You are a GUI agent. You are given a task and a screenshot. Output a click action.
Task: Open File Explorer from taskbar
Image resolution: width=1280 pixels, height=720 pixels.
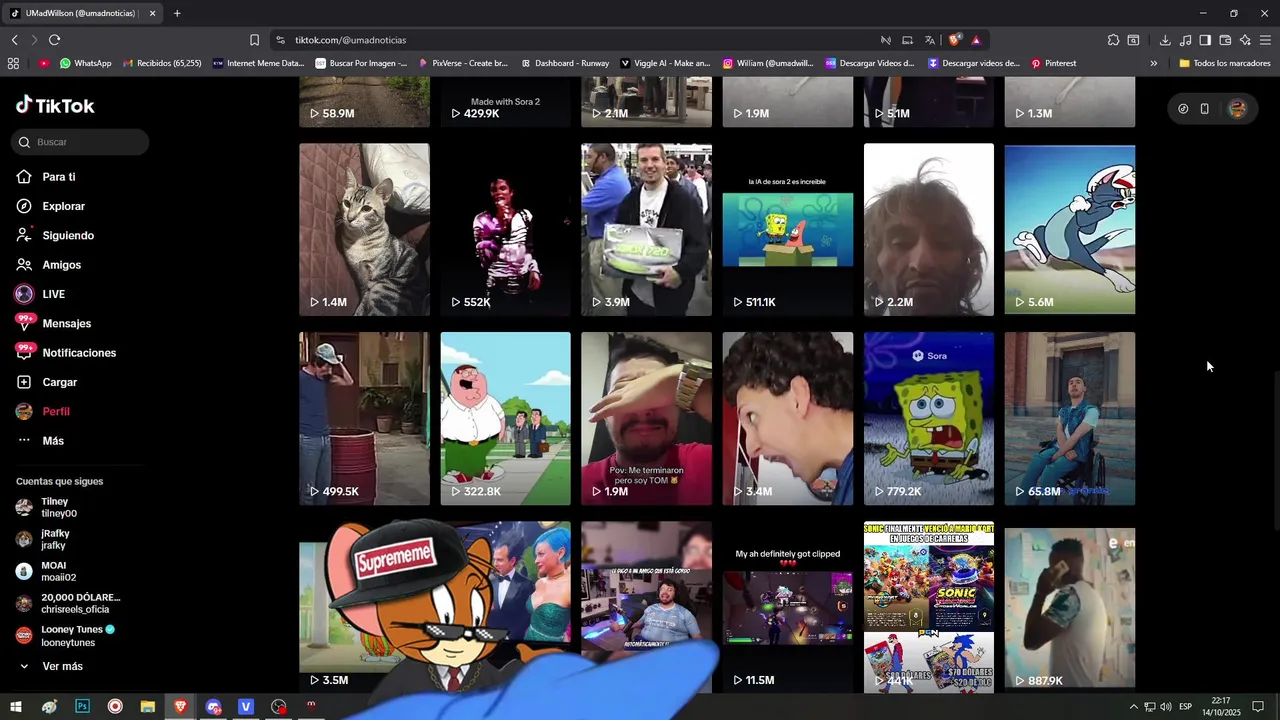point(147,706)
